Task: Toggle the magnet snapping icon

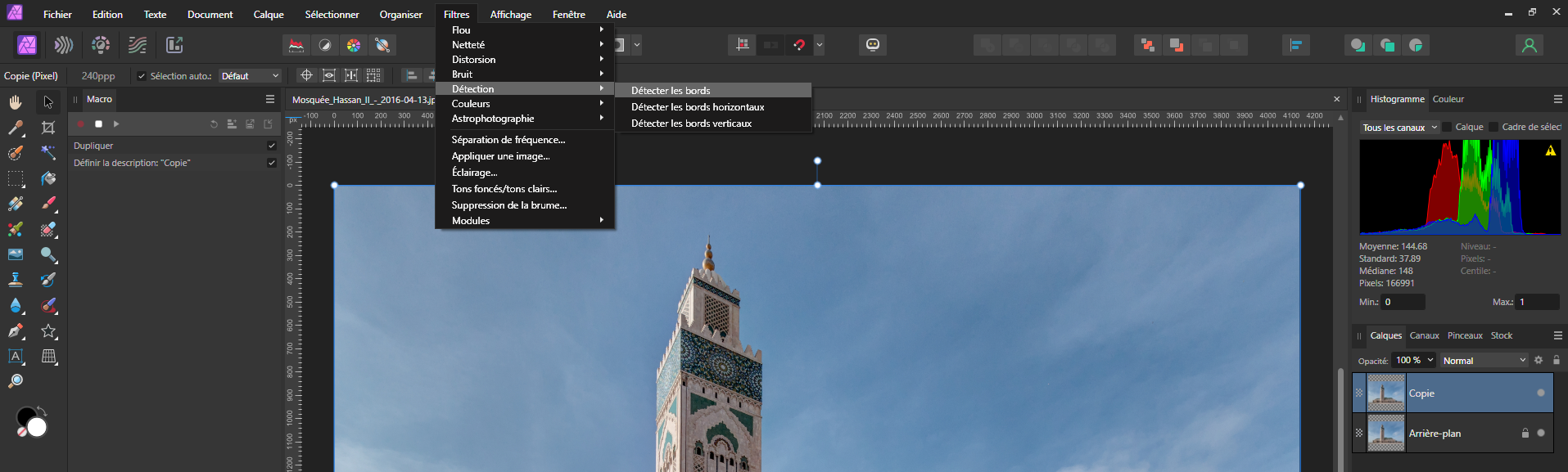Action: 800,45
